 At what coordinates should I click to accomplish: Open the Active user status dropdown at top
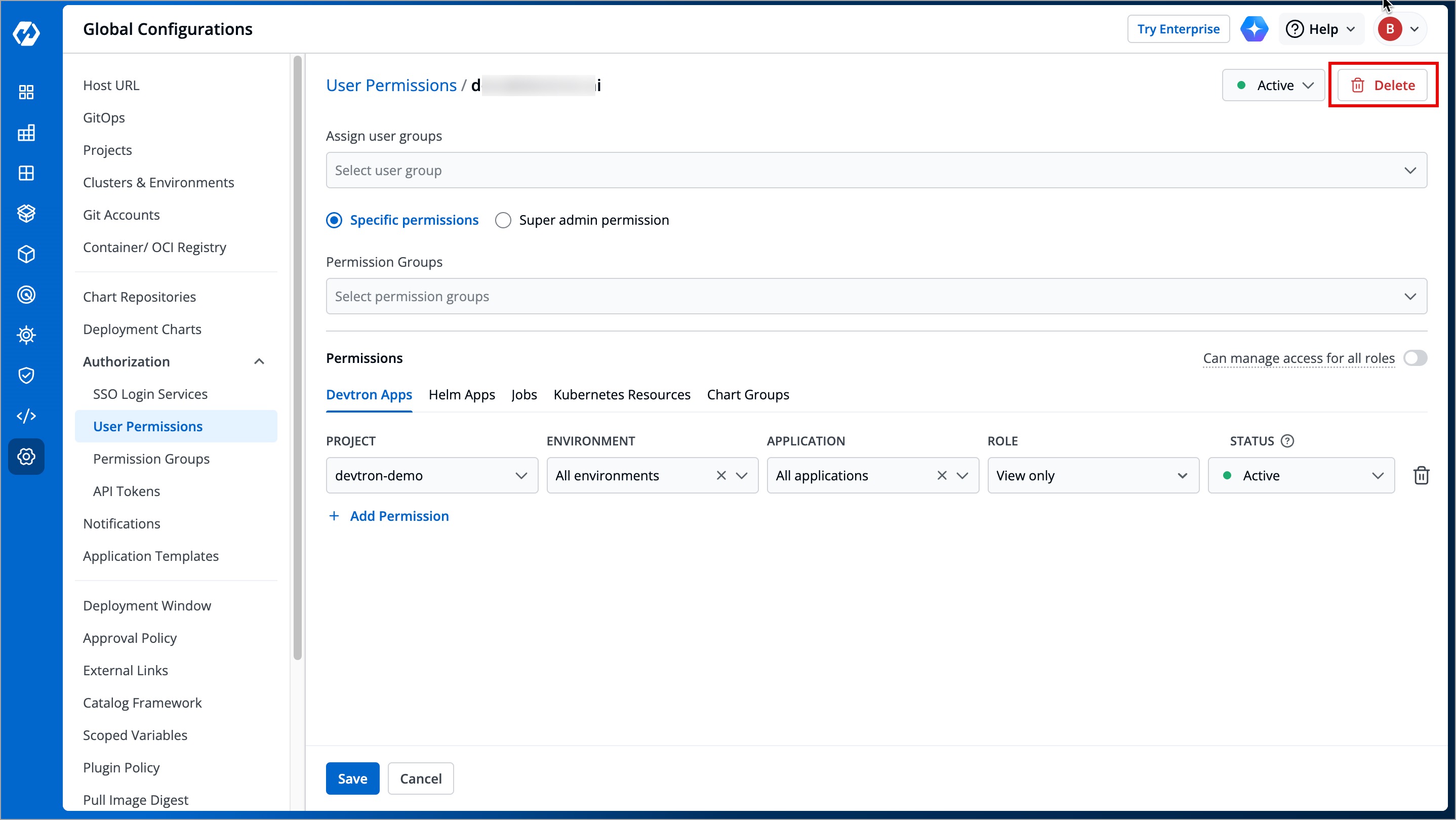(1273, 86)
